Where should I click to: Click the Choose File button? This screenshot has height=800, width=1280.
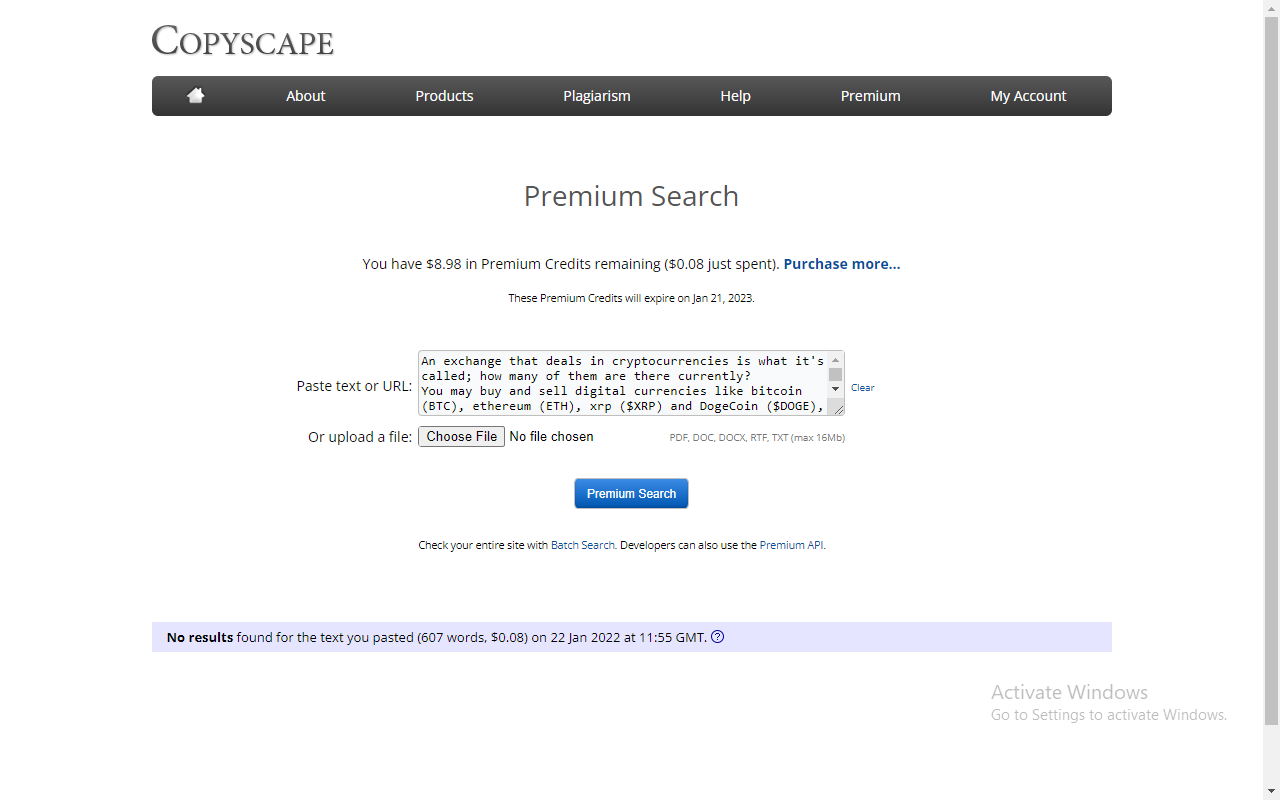click(462, 437)
